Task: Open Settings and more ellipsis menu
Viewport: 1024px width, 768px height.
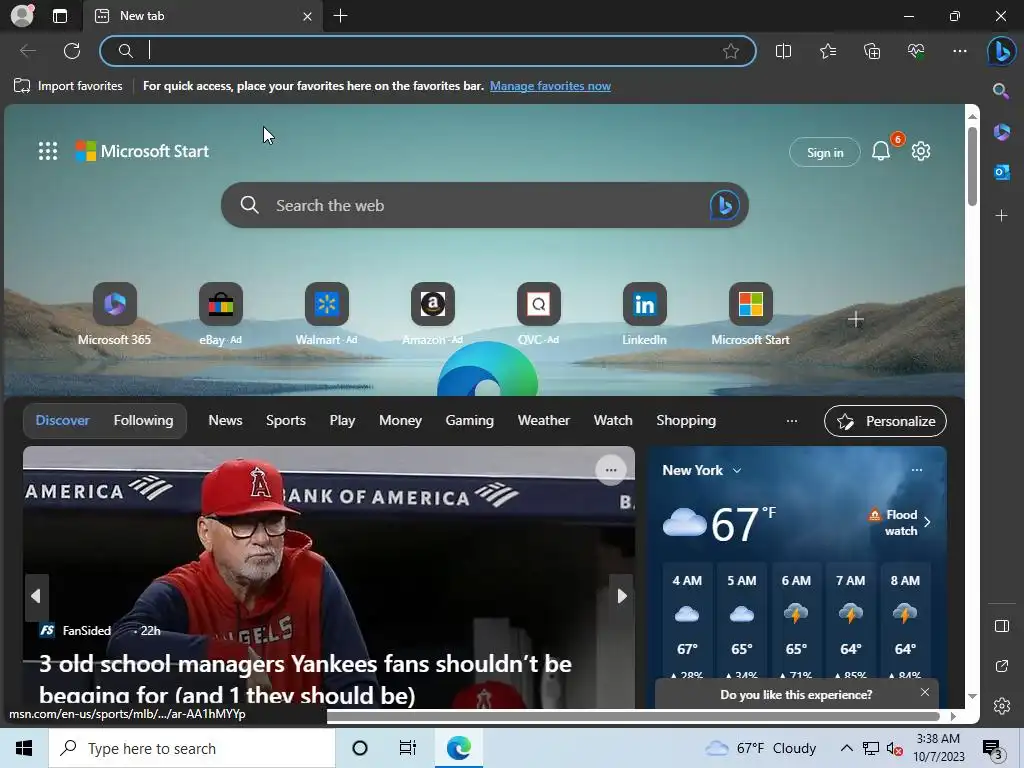Action: (x=959, y=51)
